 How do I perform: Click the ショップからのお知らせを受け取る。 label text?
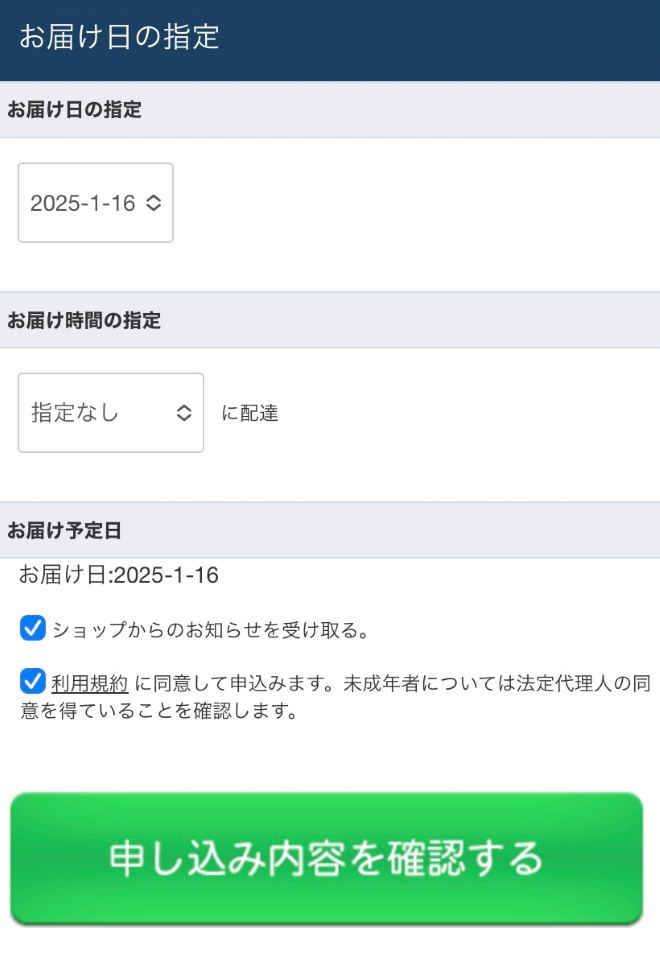coord(212,631)
